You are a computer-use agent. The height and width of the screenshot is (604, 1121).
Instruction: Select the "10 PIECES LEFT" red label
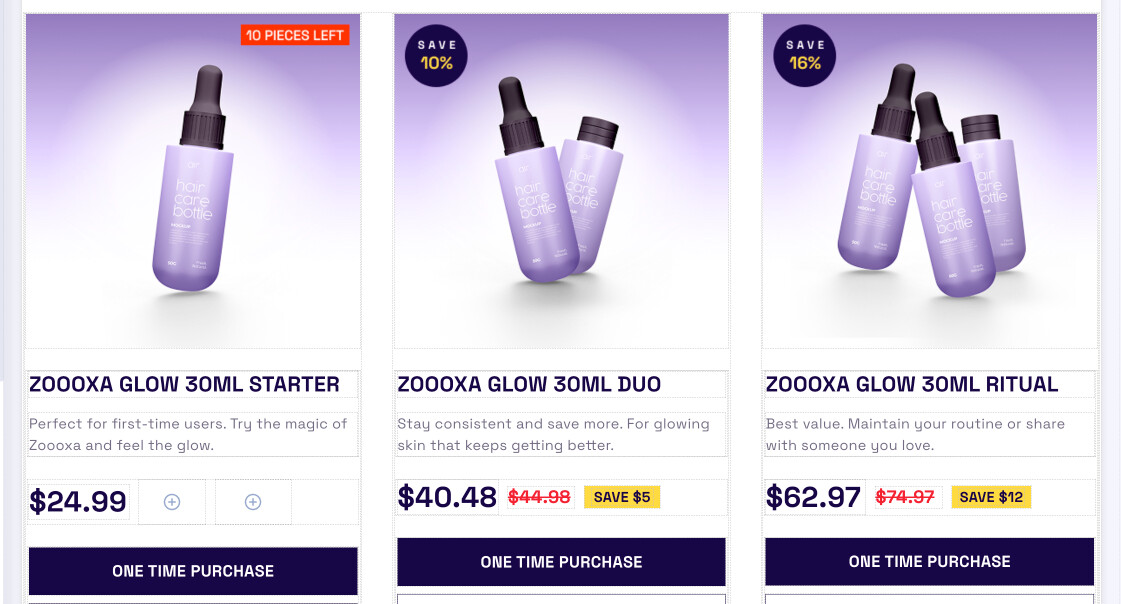click(294, 35)
